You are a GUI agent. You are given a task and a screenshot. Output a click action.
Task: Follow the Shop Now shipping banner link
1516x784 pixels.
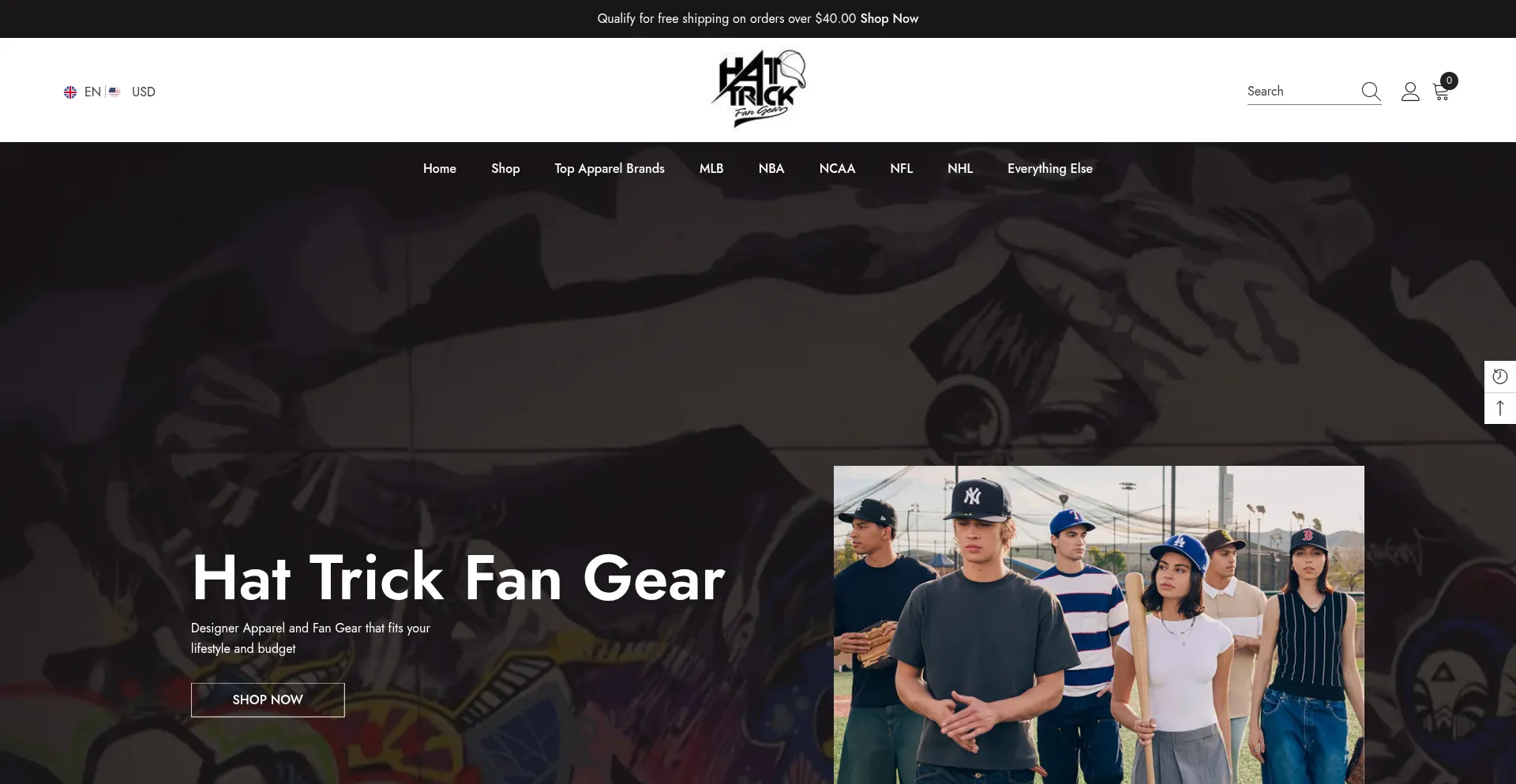(x=889, y=18)
